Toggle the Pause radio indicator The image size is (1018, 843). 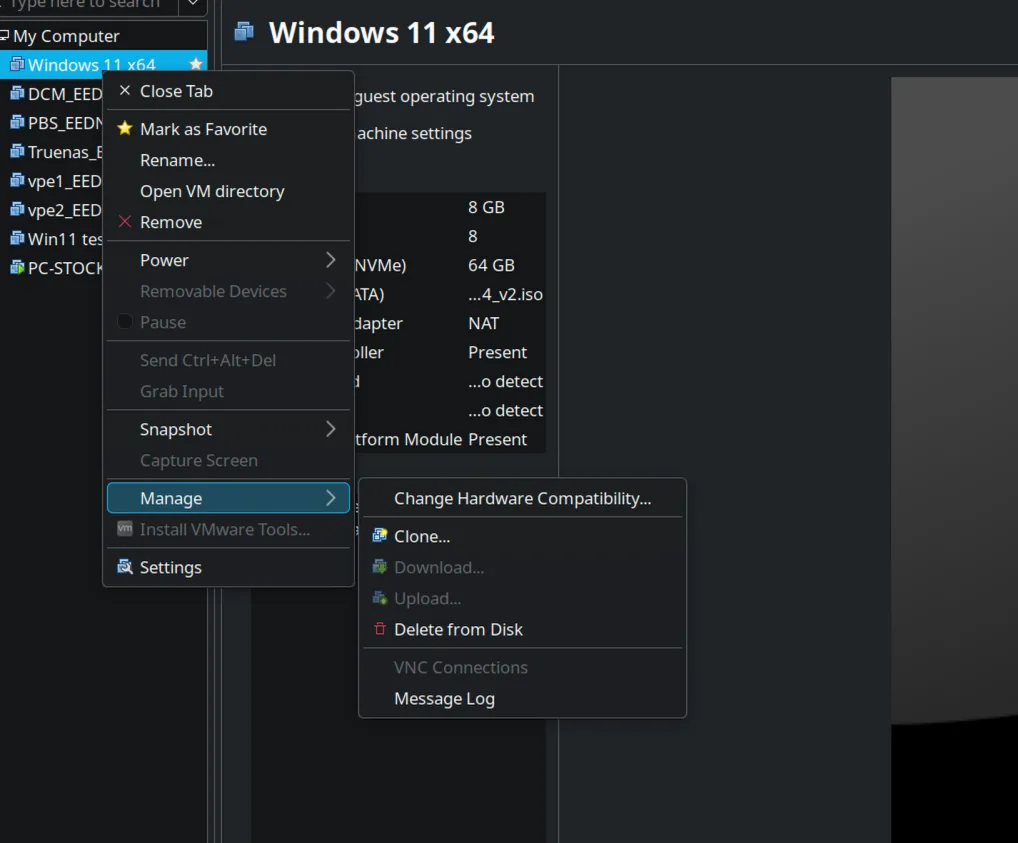(125, 321)
